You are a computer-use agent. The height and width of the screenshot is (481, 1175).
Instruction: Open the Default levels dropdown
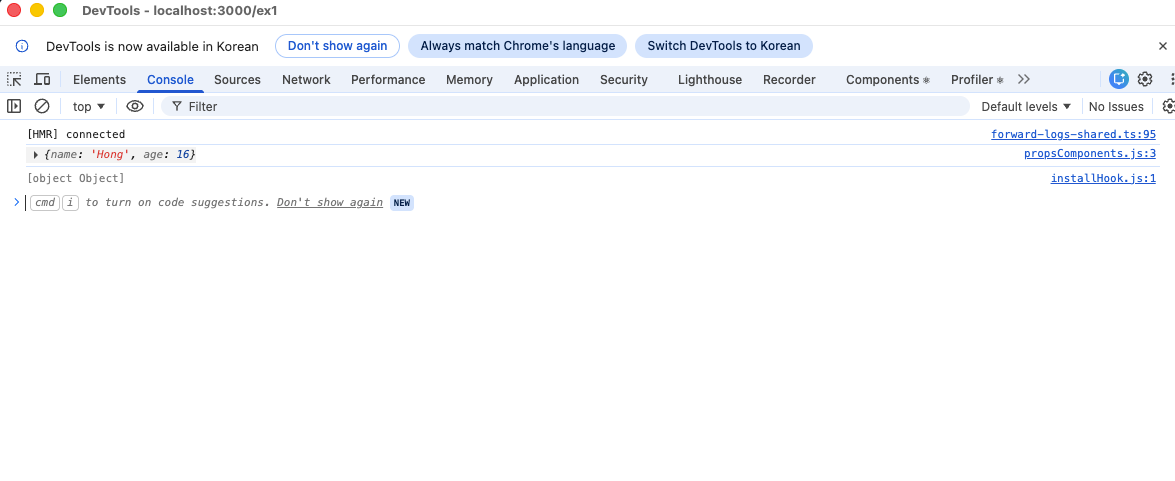coord(1026,106)
